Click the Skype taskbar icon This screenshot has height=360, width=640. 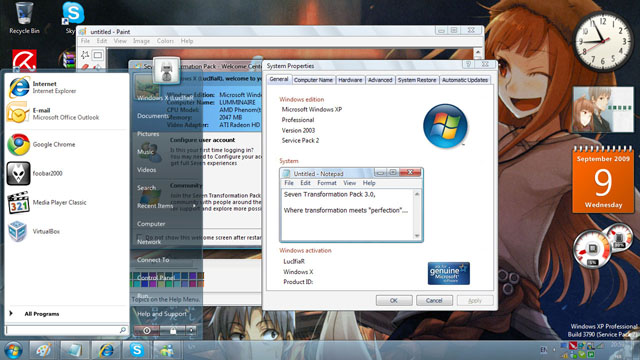tap(137, 350)
